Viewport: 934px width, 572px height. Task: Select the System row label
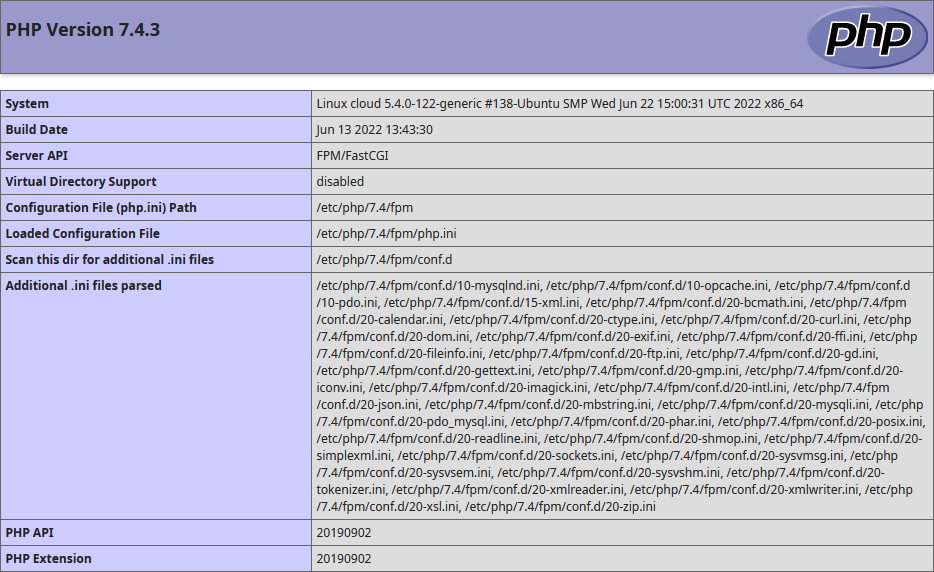[x=28, y=104]
